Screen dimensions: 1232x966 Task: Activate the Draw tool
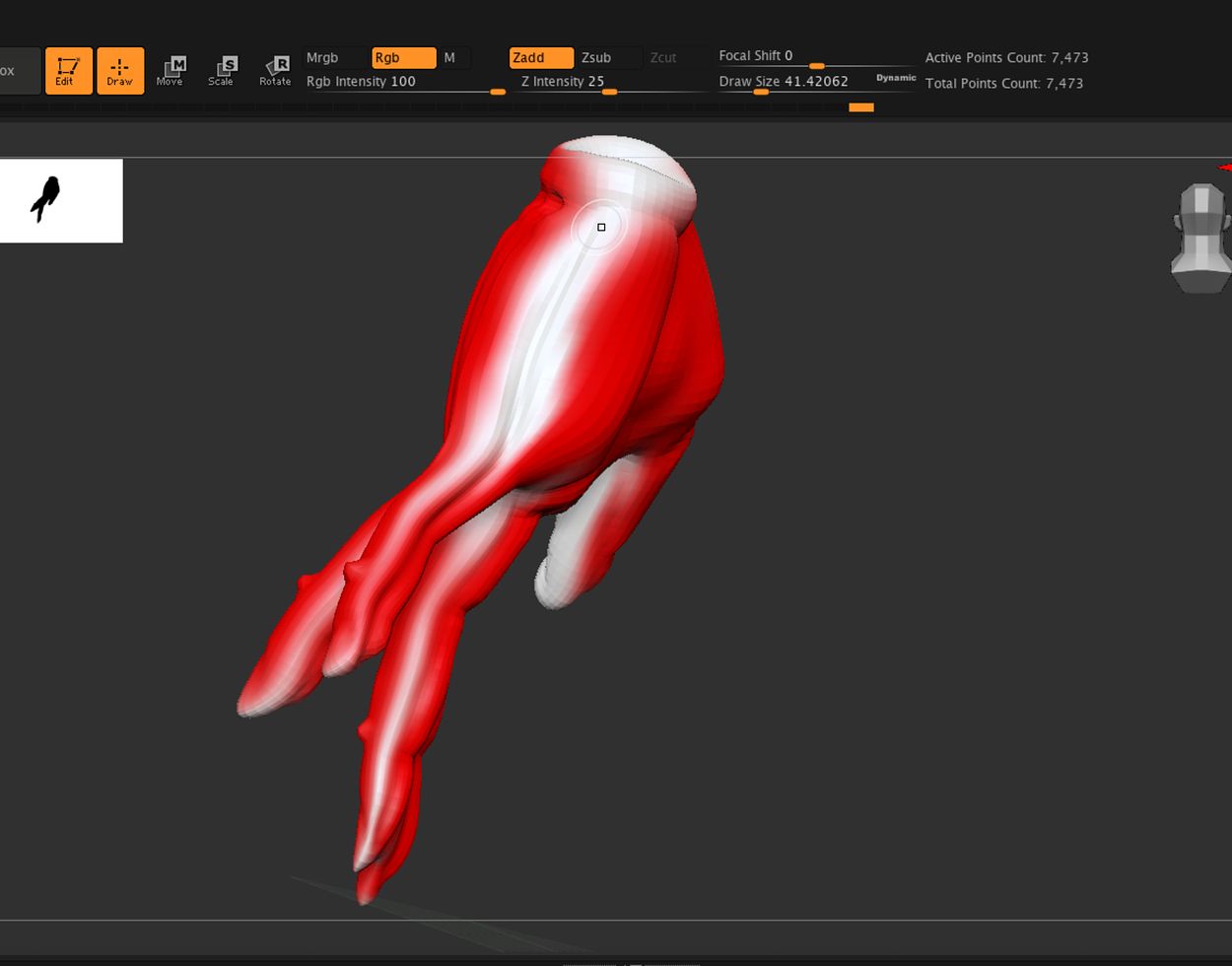pyautogui.click(x=120, y=71)
